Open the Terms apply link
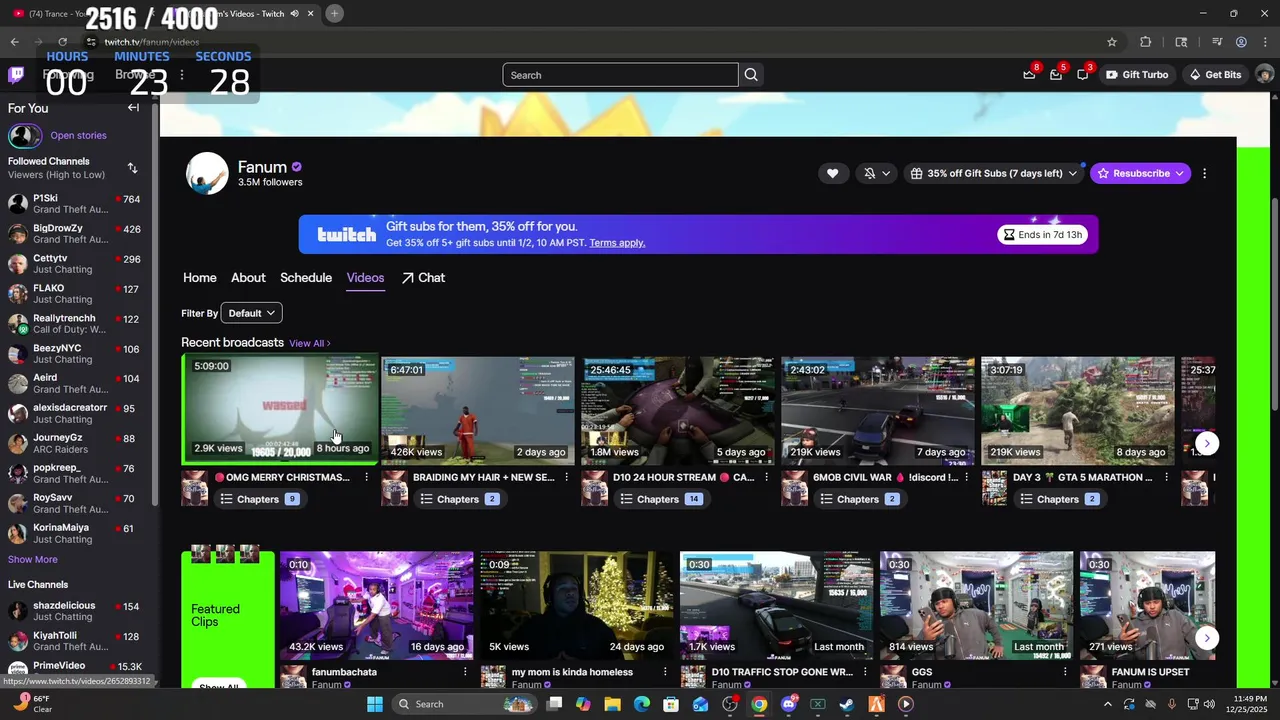 pos(617,243)
